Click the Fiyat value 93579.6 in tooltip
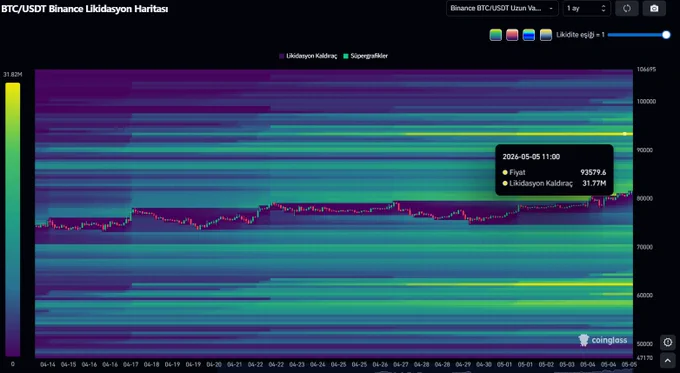 point(593,173)
